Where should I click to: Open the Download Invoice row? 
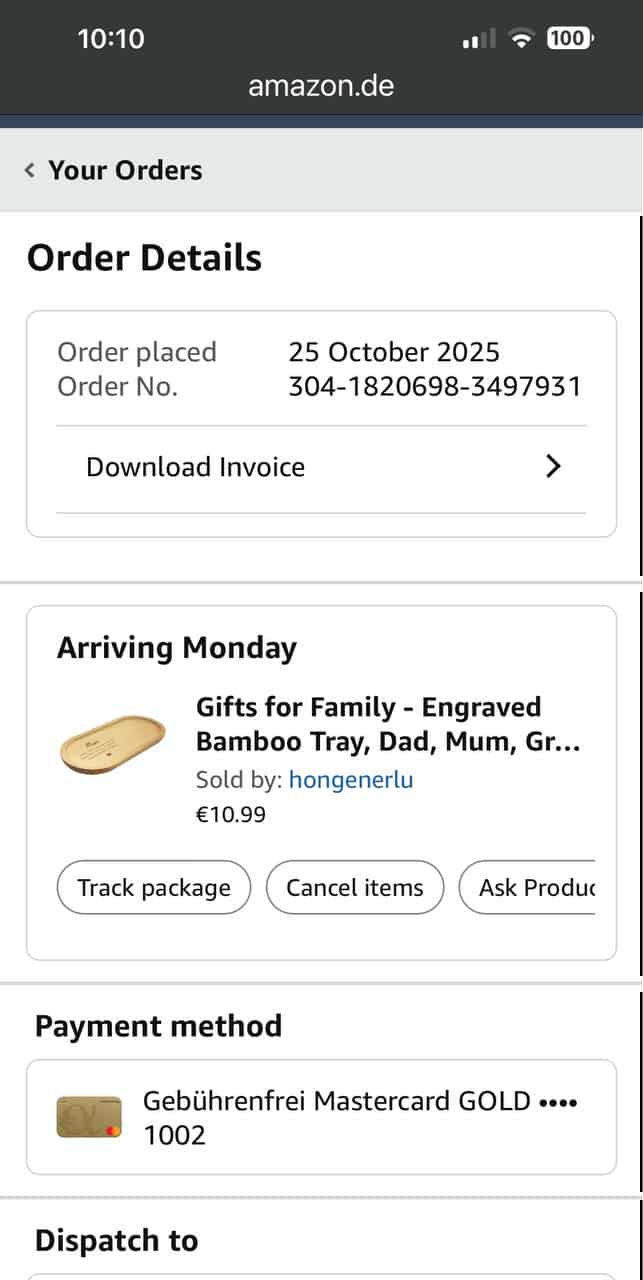pyautogui.click(x=196, y=467)
